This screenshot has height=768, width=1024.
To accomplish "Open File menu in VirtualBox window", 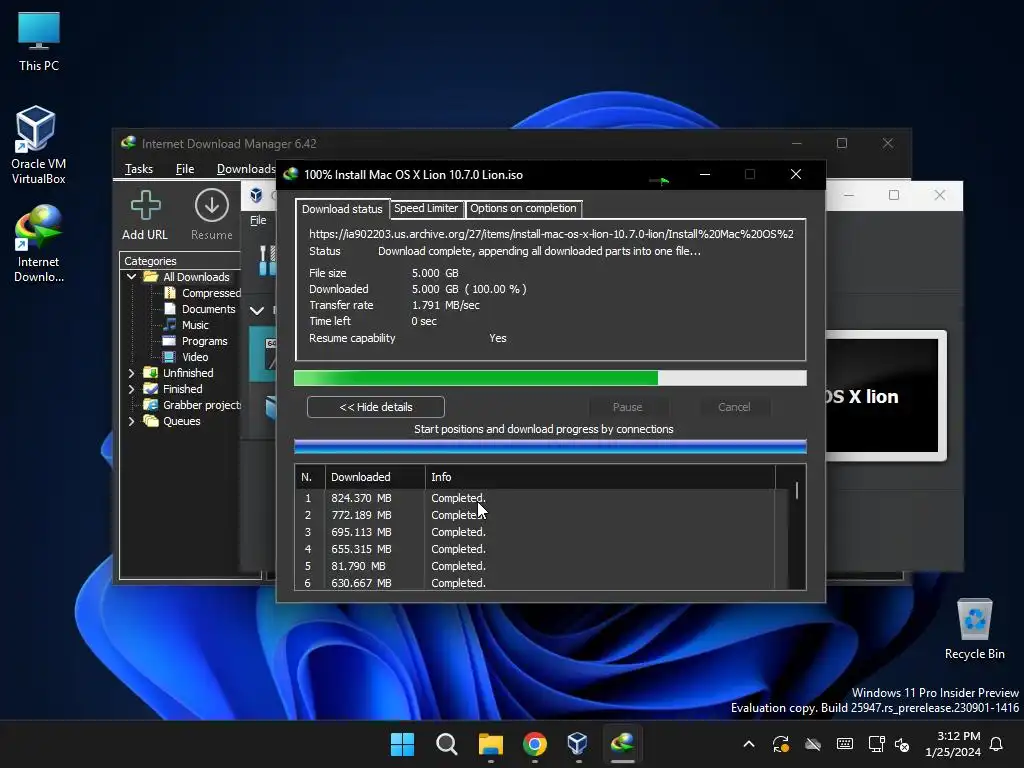I will [x=258, y=220].
